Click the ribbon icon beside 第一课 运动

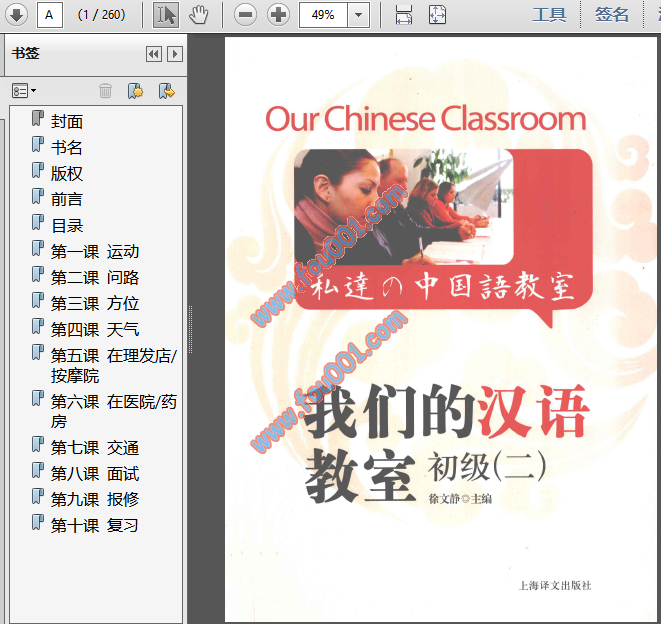pos(38,249)
